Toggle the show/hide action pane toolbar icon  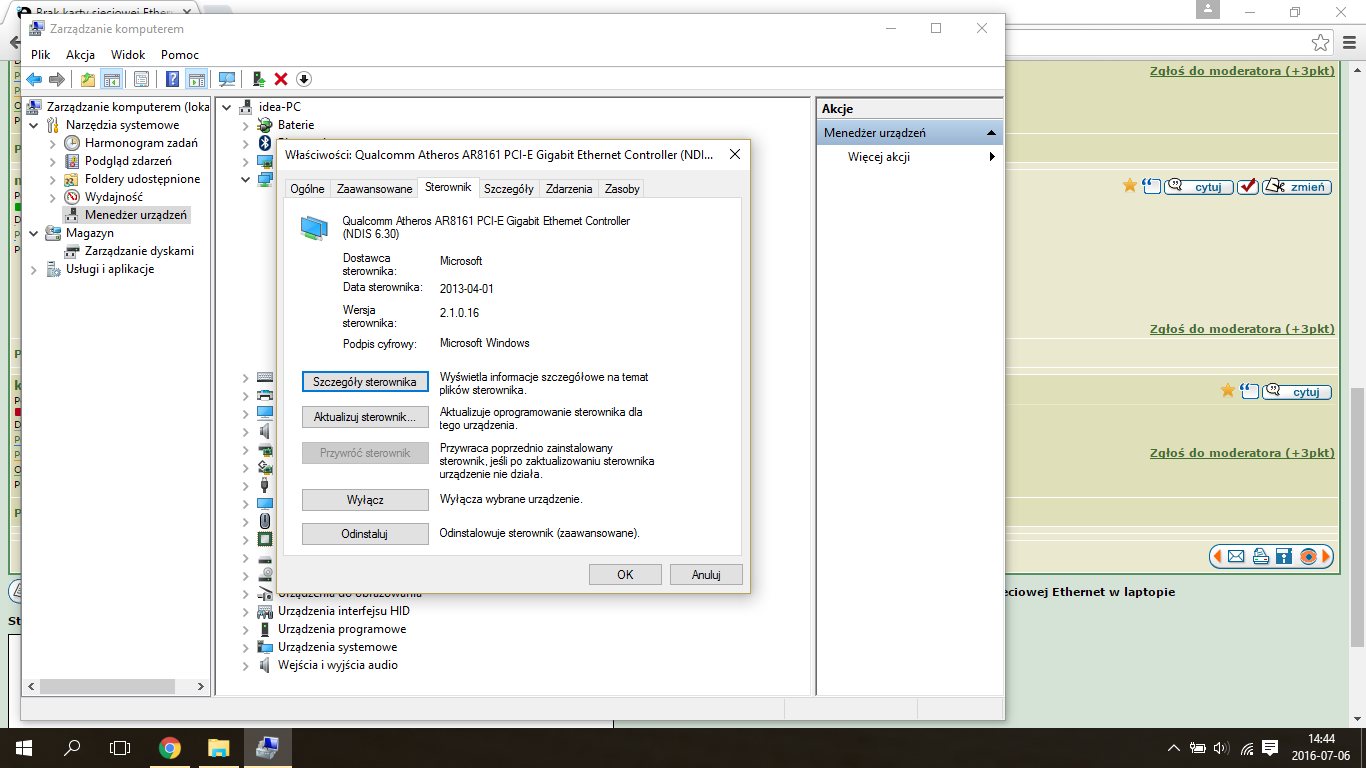(197, 79)
